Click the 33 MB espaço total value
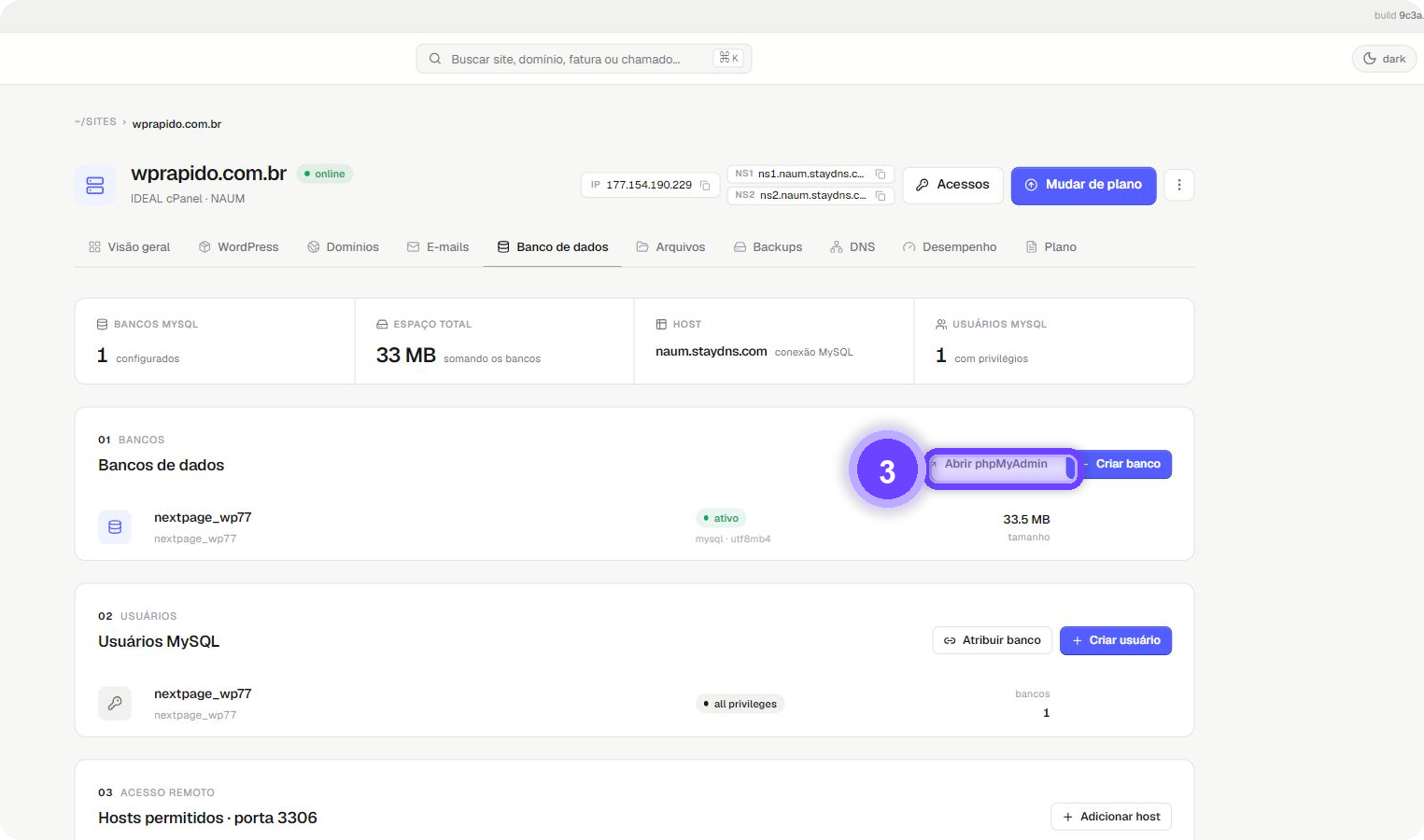 coord(406,355)
